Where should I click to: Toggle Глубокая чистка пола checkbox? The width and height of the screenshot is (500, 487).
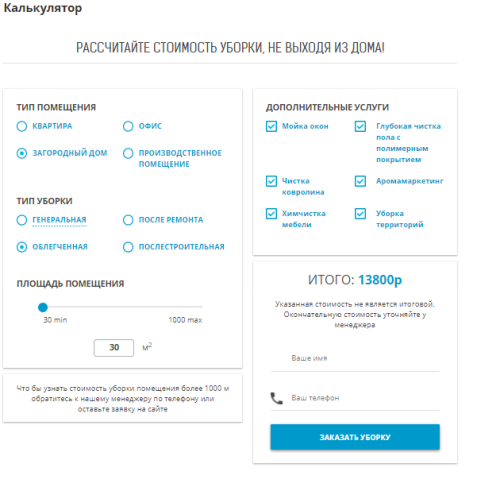point(360,126)
